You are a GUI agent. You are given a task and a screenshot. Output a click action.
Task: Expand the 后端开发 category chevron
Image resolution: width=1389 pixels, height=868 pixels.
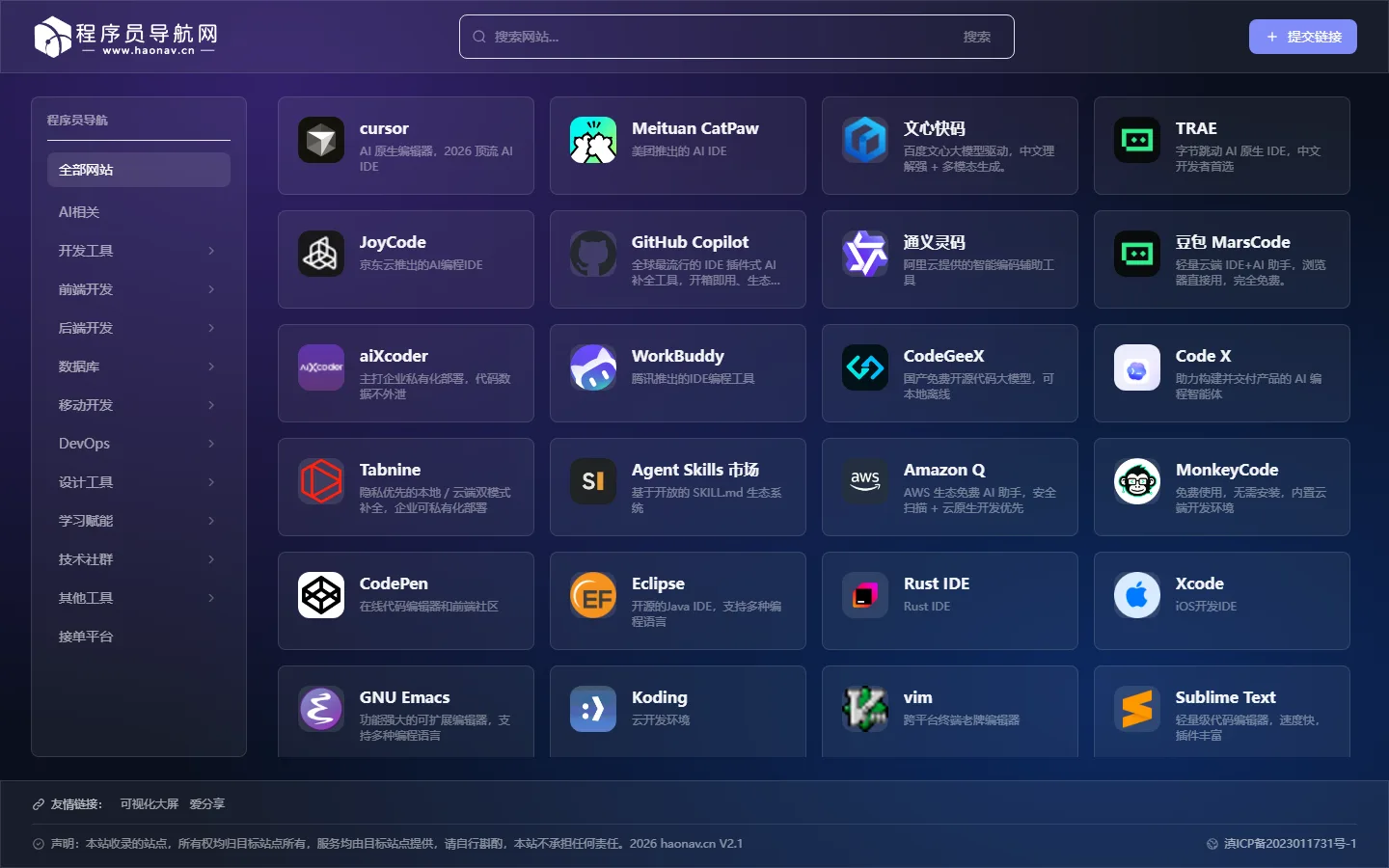click(x=211, y=328)
